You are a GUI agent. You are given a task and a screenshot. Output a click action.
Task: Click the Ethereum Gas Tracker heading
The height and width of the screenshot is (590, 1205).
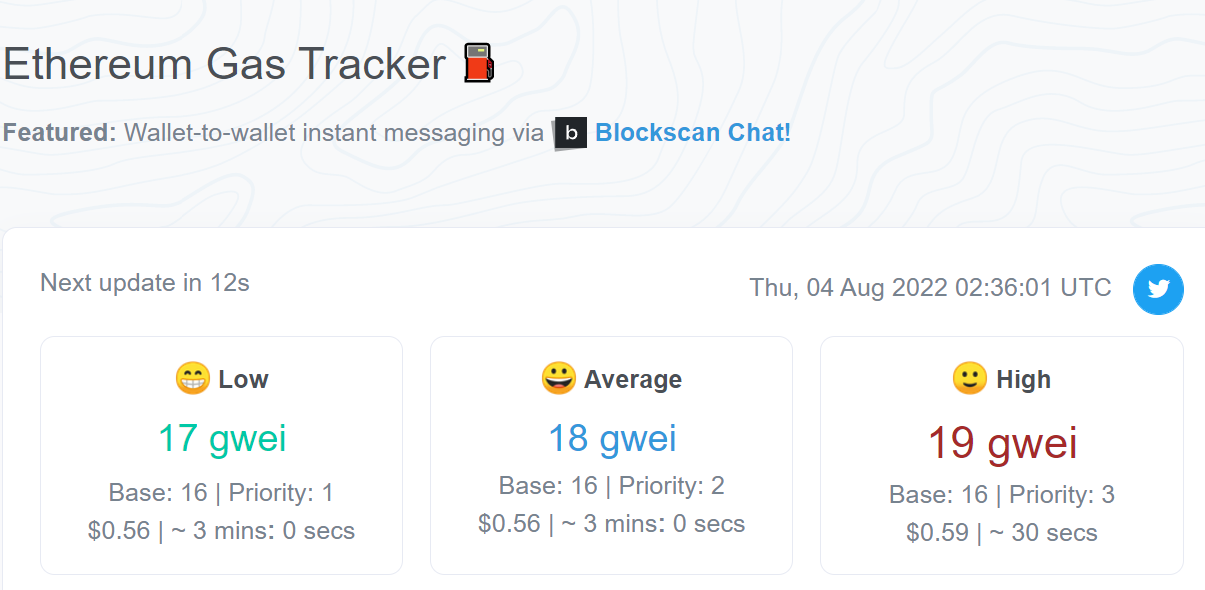pos(224,64)
